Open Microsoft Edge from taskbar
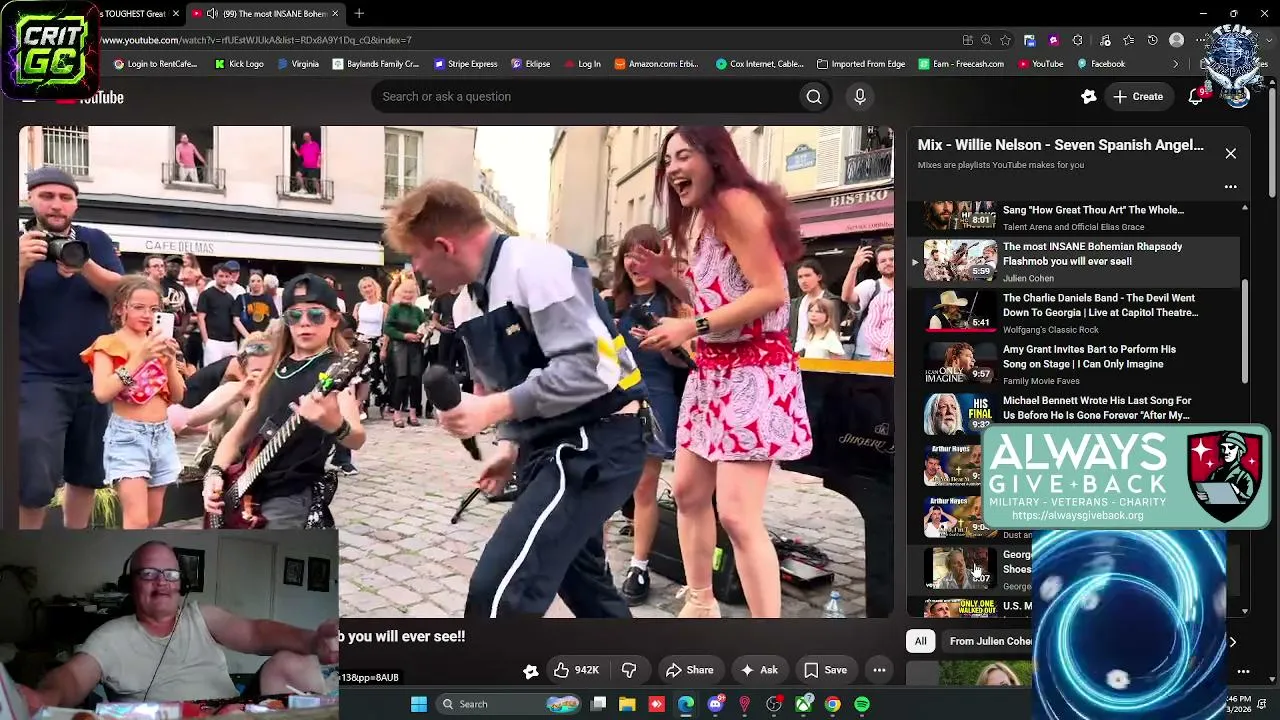 [x=686, y=704]
